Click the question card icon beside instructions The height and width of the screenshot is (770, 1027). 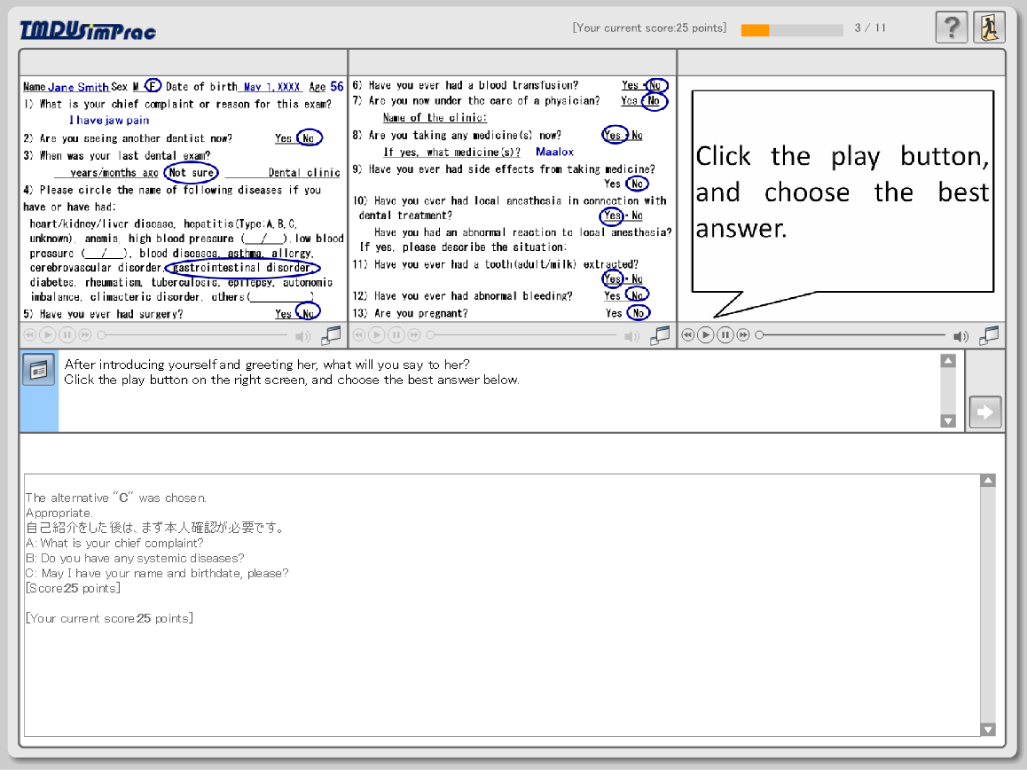39,370
